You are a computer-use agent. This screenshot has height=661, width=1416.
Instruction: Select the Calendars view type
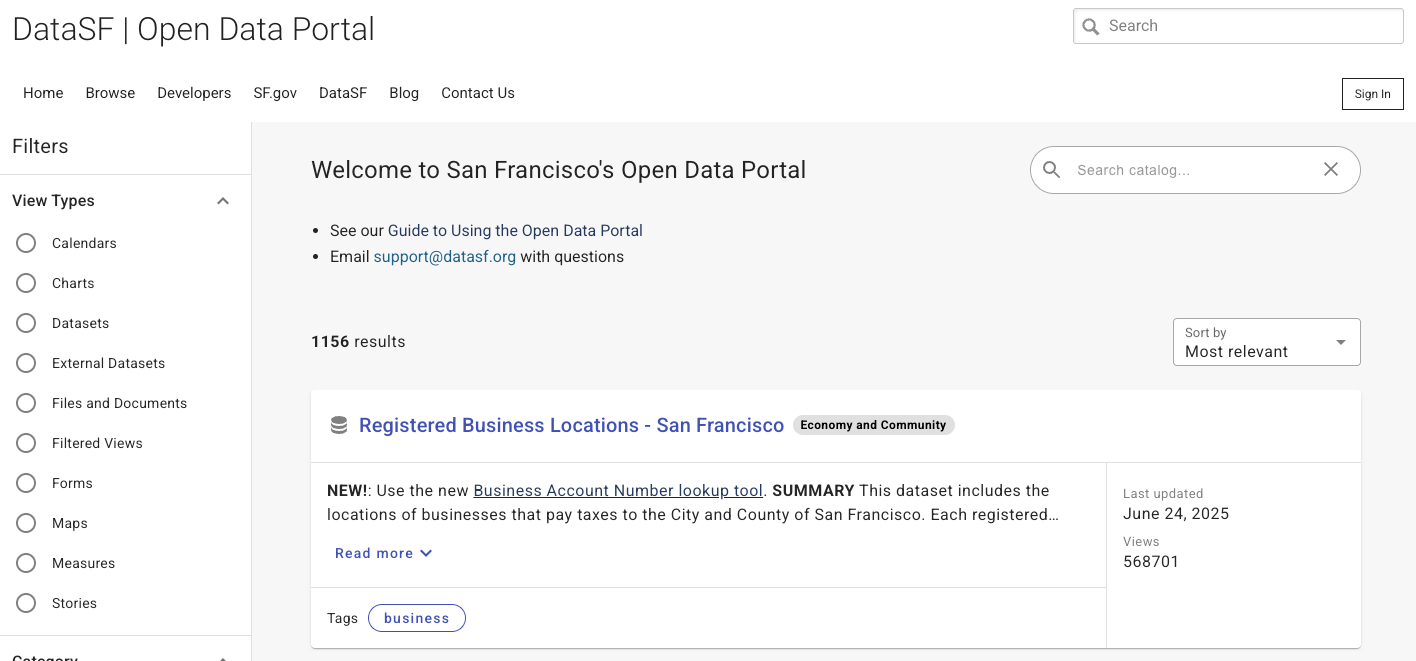(26, 243)
